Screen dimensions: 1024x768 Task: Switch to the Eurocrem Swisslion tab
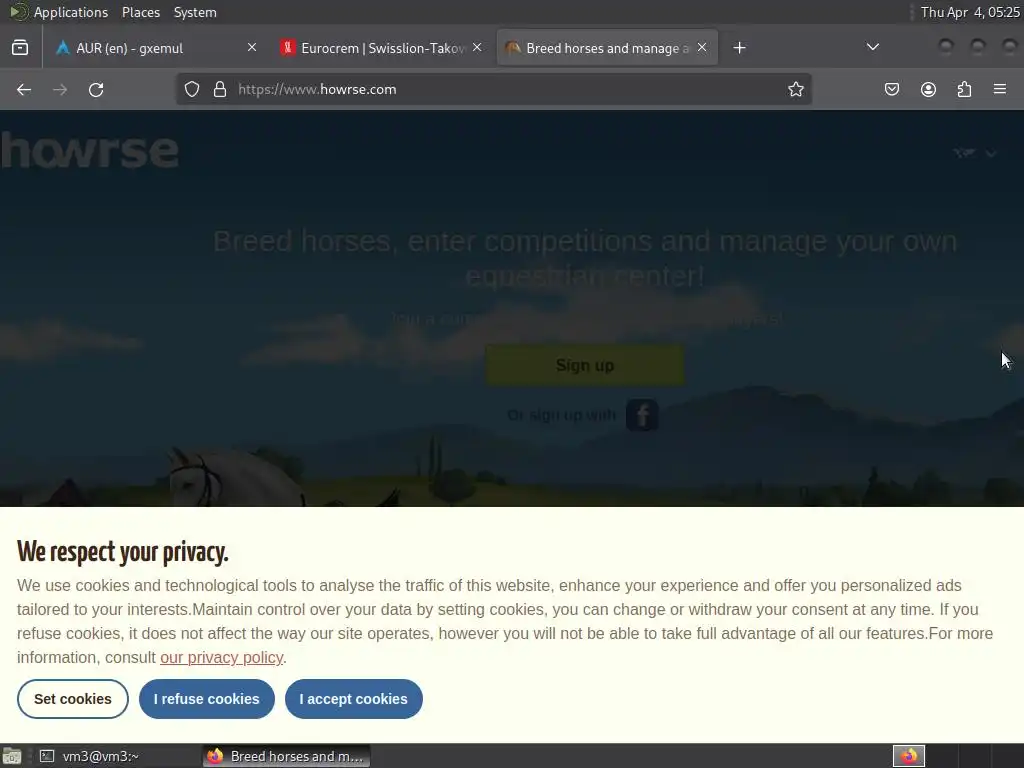(382, 48)
